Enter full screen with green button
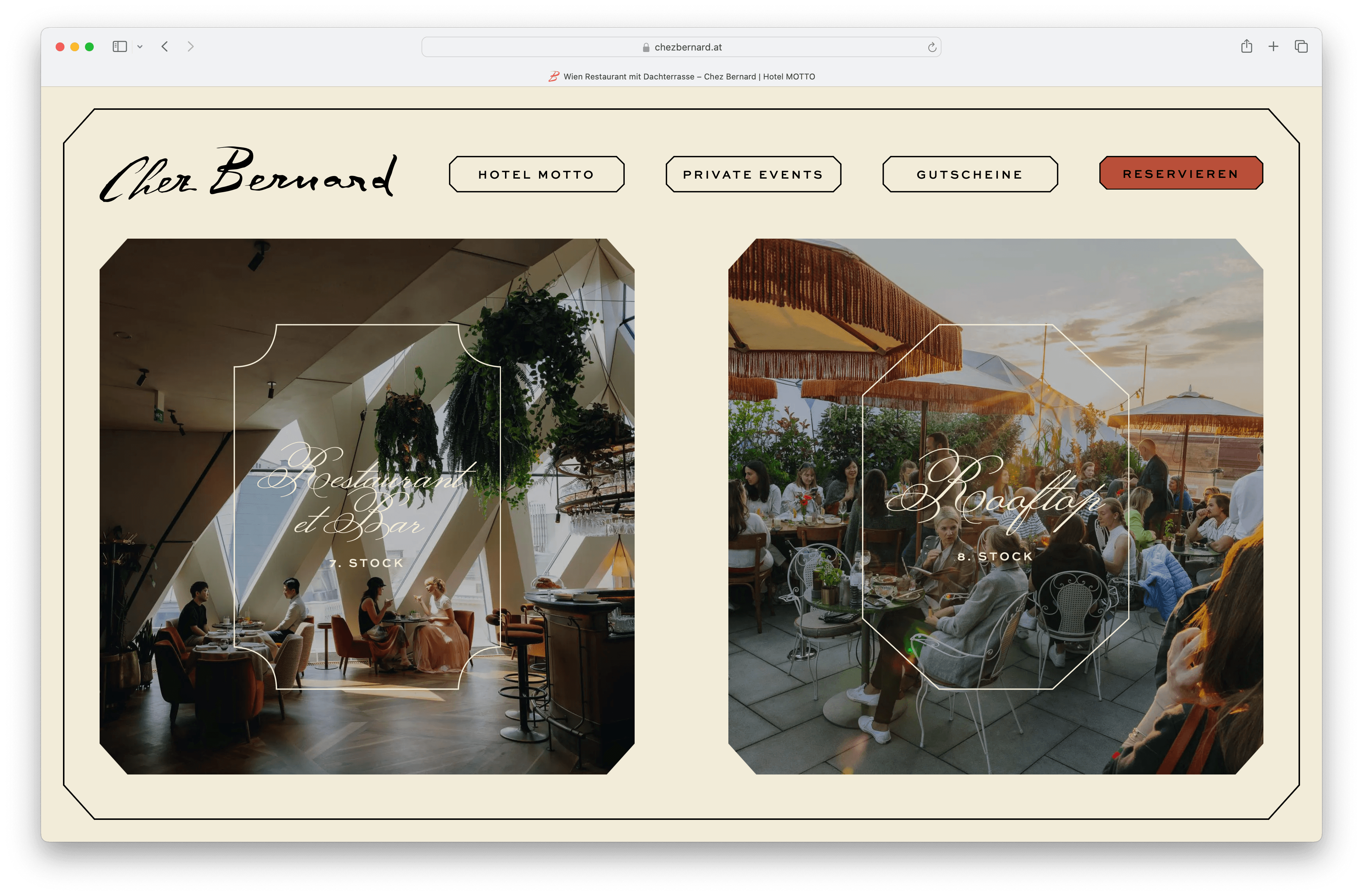This screenshot has width=1363, height=896. coord(89,47)
